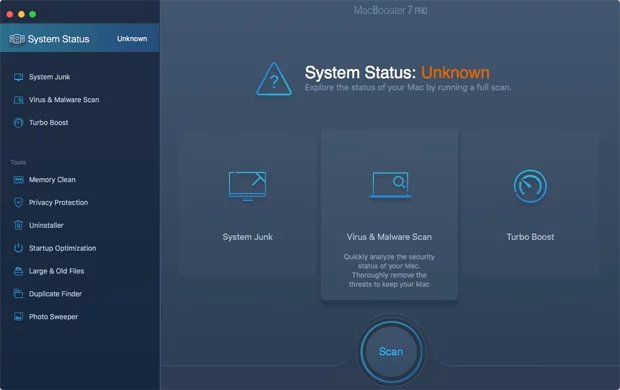Viewport: 620px width, 390px height.
Task: Minimize the window with the yellow button
Action: [x=21, y=14]
